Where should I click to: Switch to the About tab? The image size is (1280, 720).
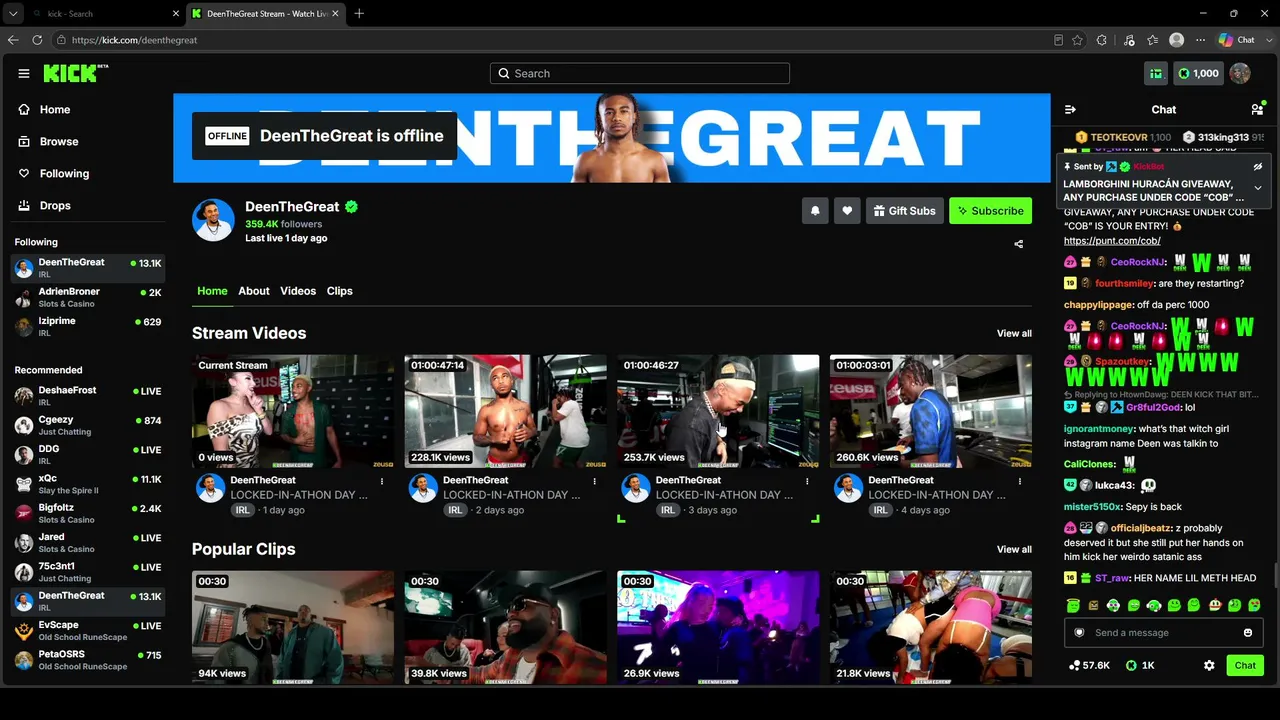pyautogui.click(x=254, y=291)
